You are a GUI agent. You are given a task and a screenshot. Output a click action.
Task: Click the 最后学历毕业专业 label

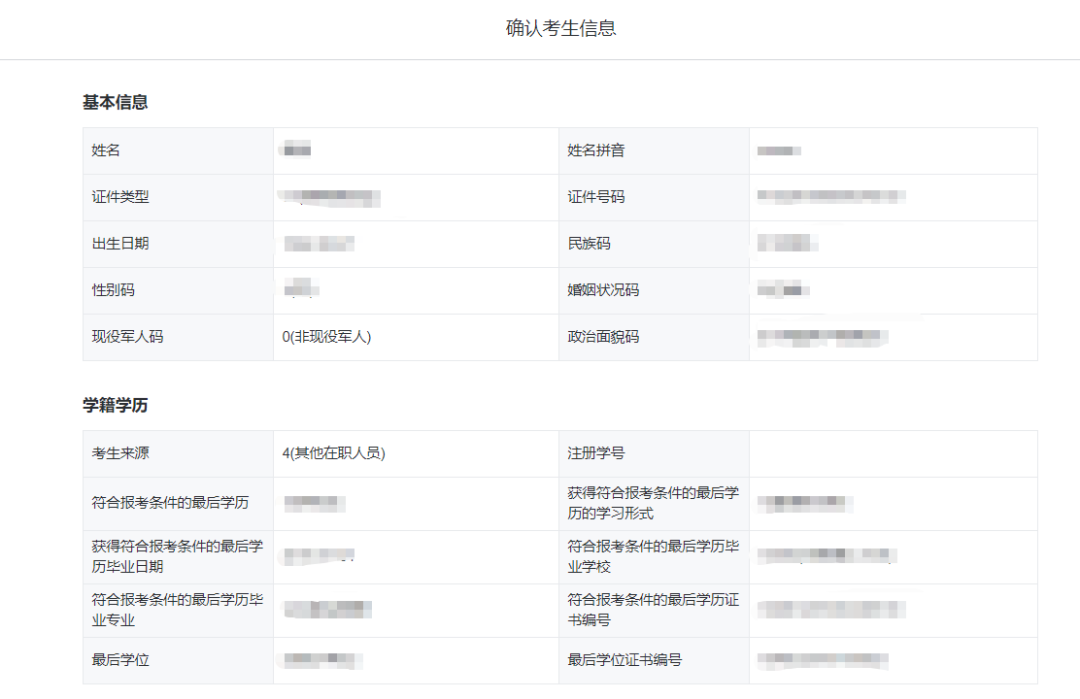pos(177,609)
